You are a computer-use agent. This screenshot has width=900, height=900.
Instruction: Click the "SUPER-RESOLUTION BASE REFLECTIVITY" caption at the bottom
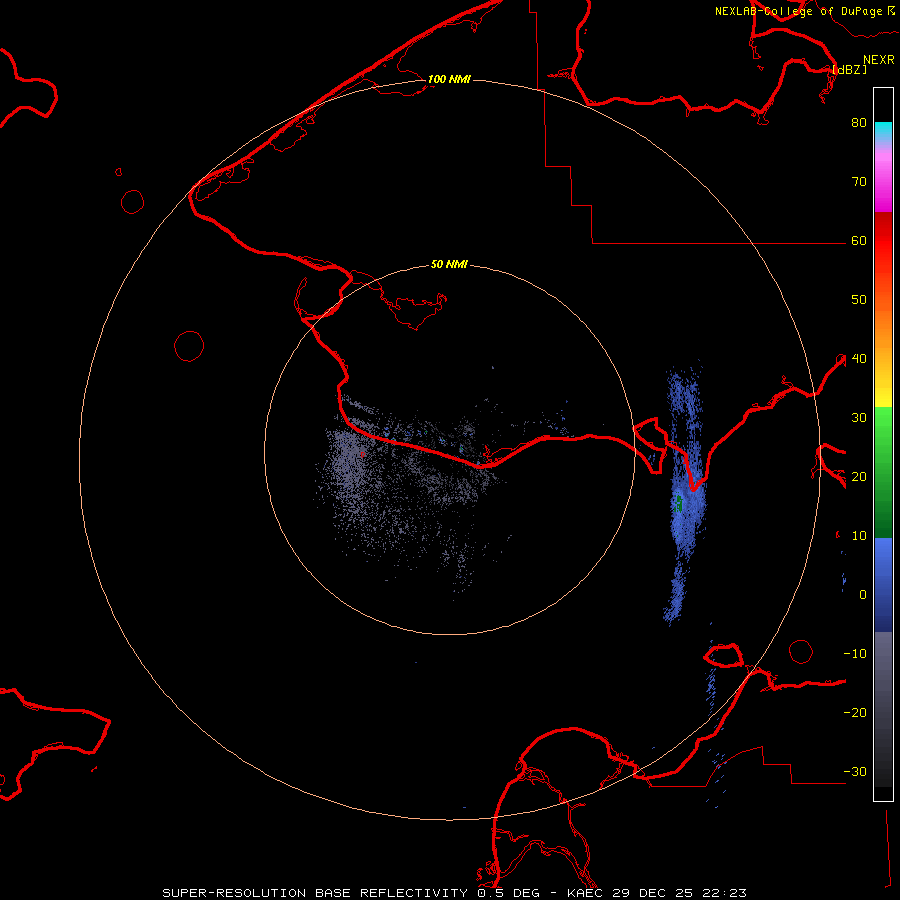[313, 893]
